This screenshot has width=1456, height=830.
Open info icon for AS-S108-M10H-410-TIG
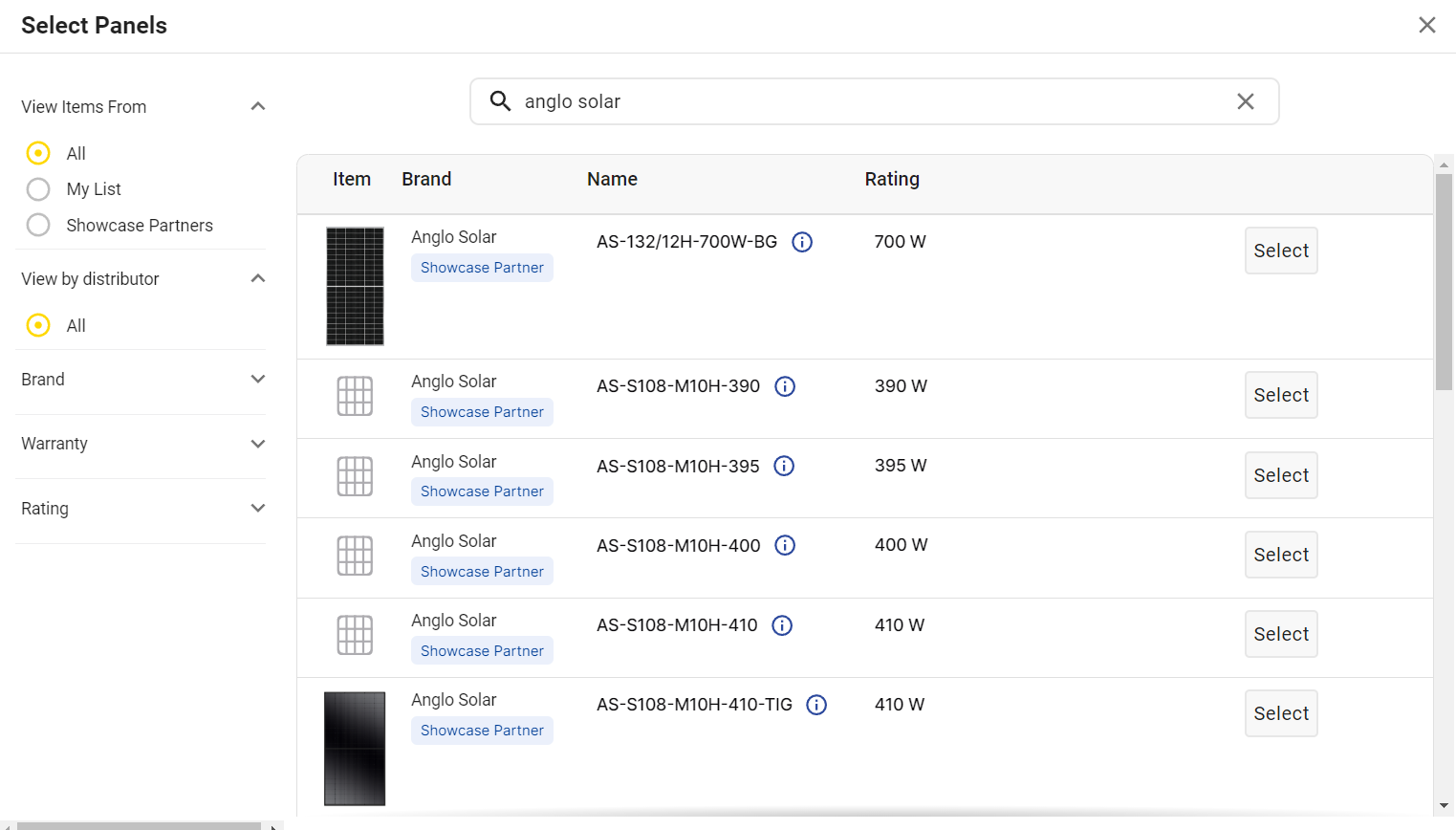coord(816,705)
